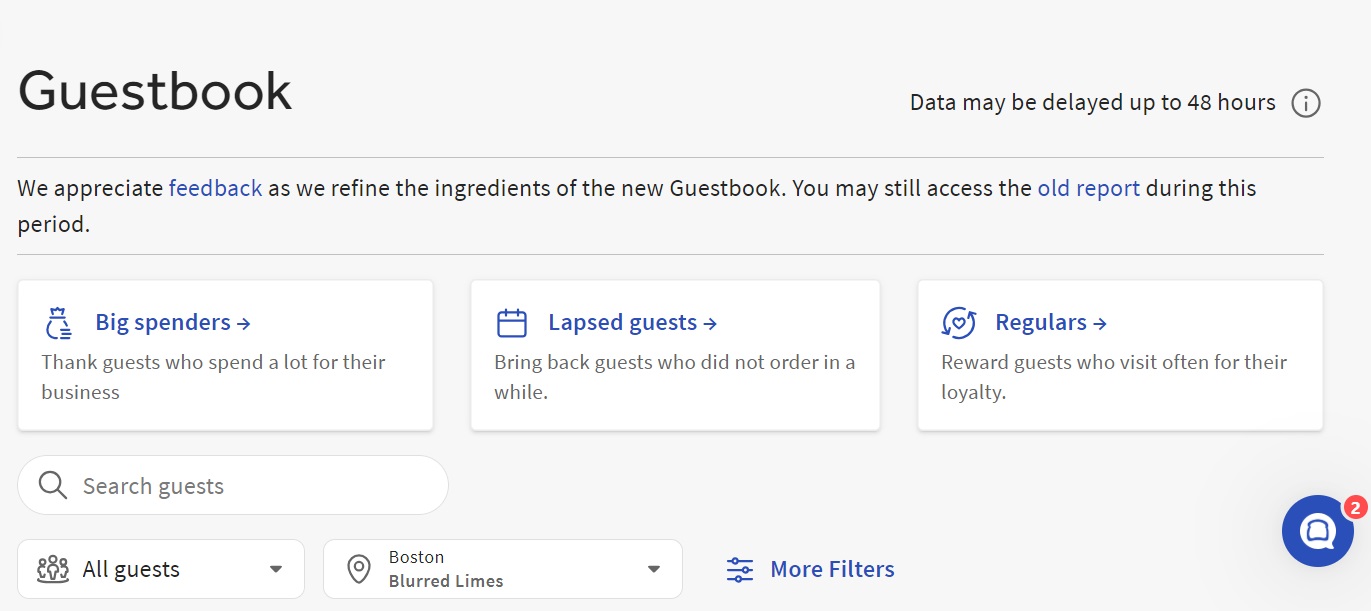
Task: Open the Boston Blurred Limes location dropdown
Action: (x=500, y=569)
